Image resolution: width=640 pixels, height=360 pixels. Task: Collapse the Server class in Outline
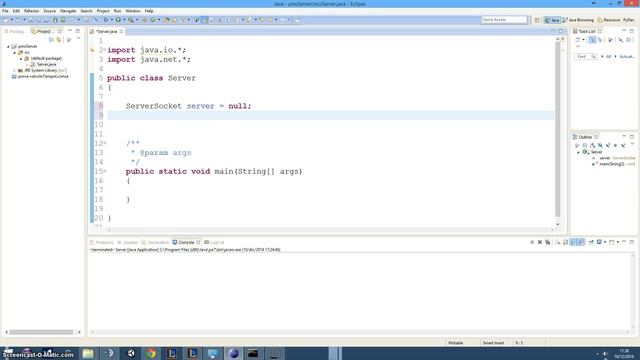(578, 152)
